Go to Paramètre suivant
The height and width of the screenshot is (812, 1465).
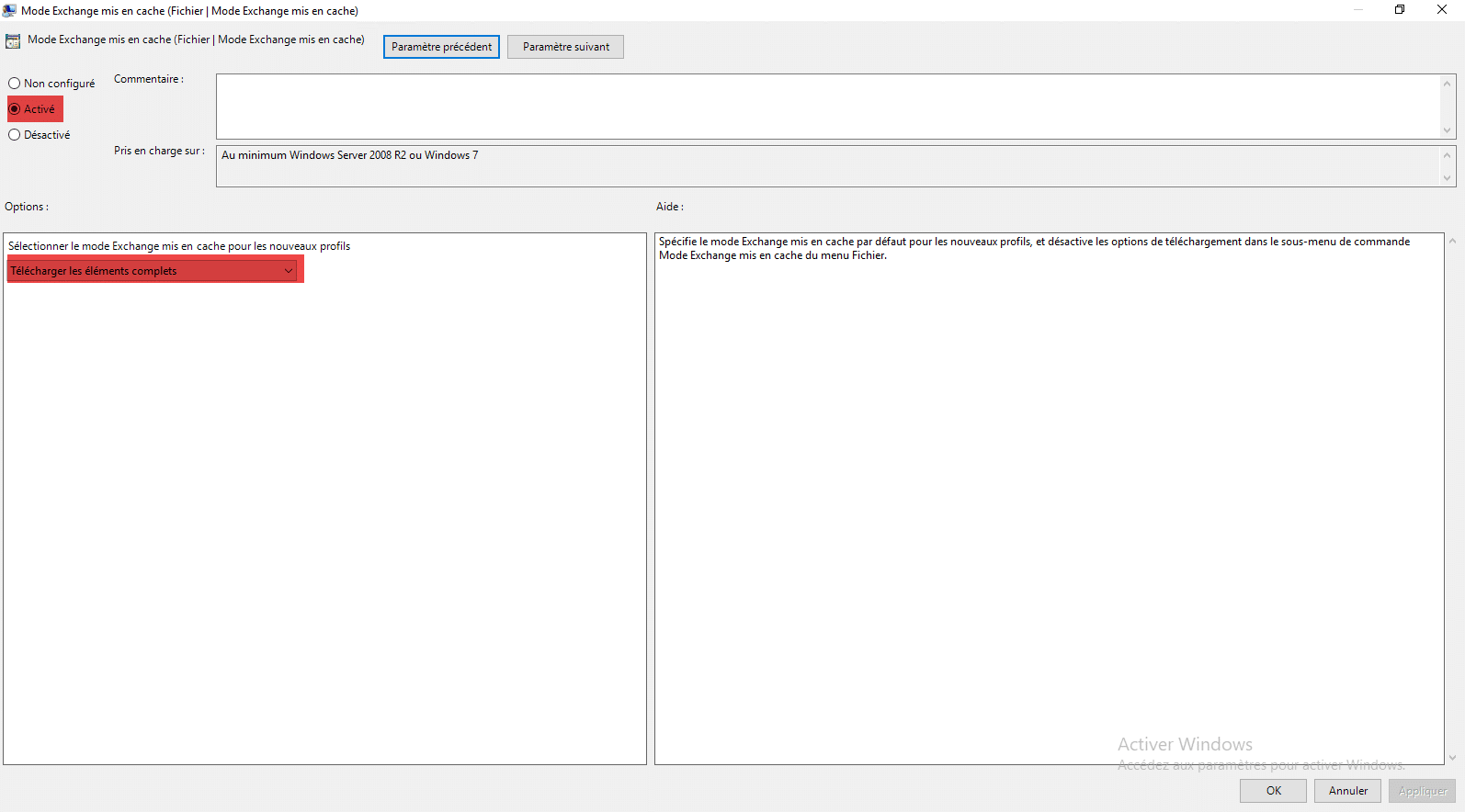click(565, 47)
